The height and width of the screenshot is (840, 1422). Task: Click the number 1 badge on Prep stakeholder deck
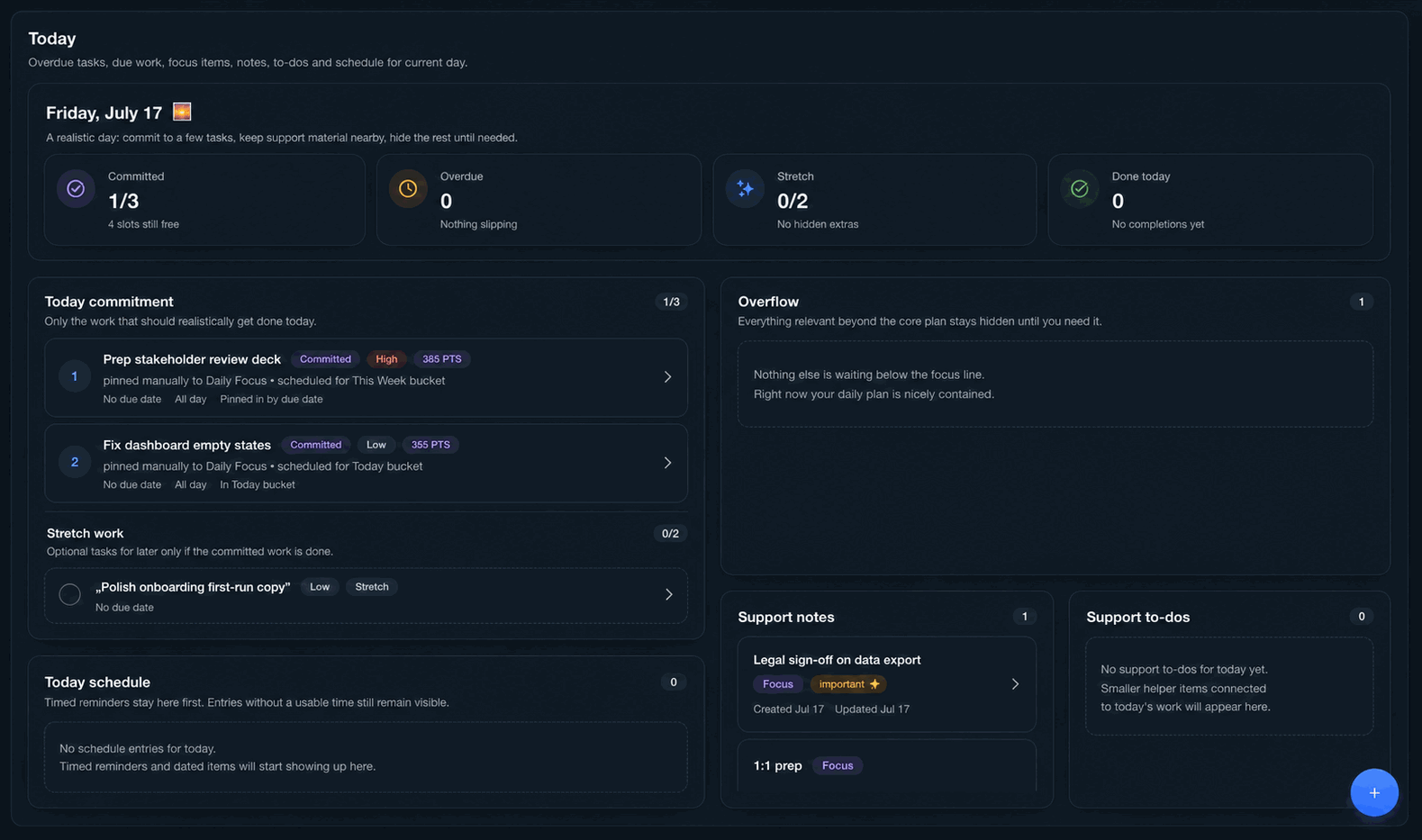click(x=75, y=376)
